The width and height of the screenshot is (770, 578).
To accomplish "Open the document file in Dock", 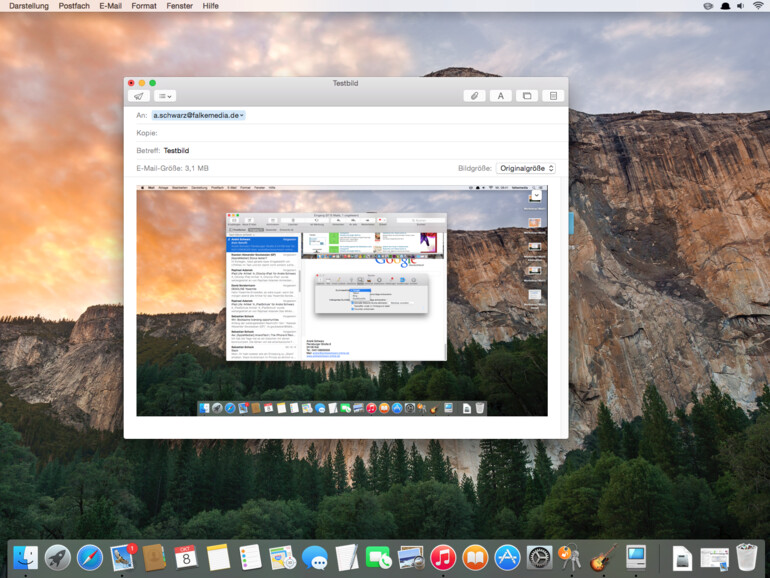I will [x=683, y=558].
